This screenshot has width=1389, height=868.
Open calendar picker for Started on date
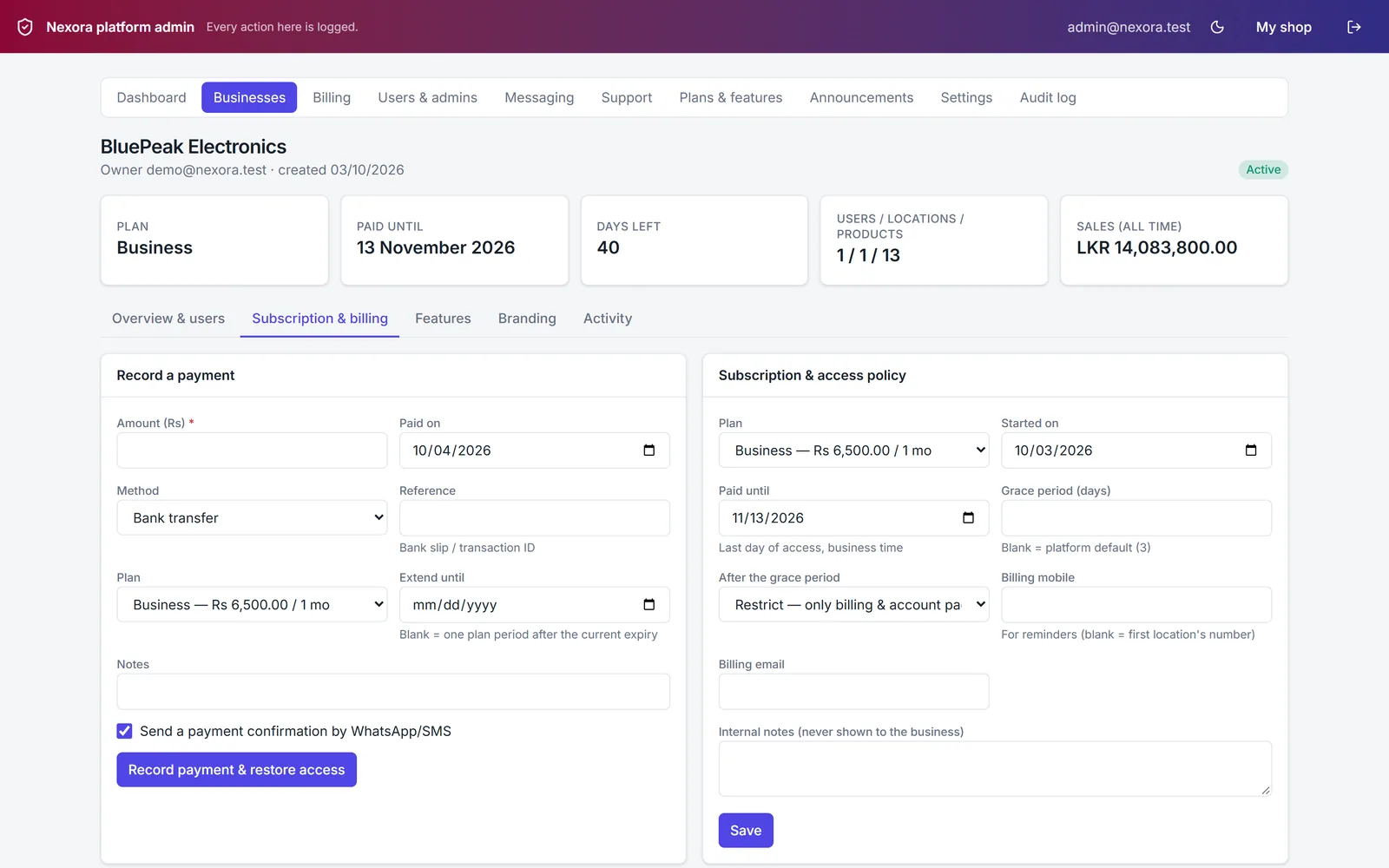click(1251, 450)
